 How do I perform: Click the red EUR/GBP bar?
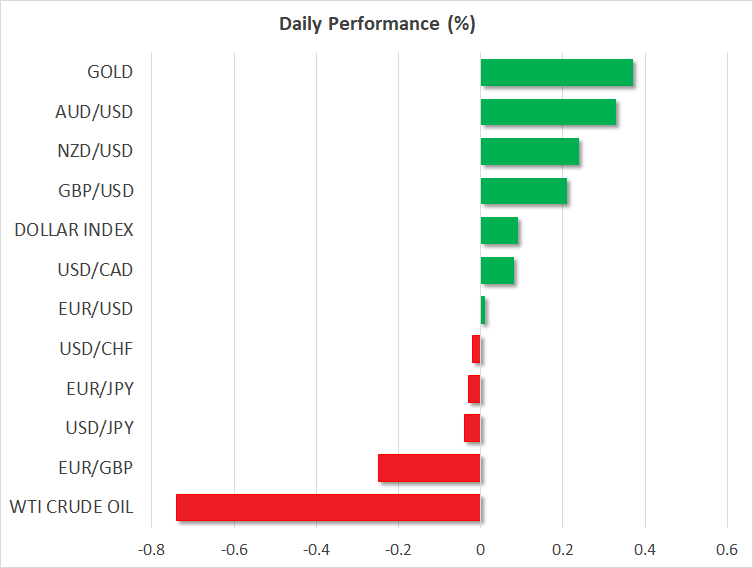pyautogui.click(x=429, y=468)
